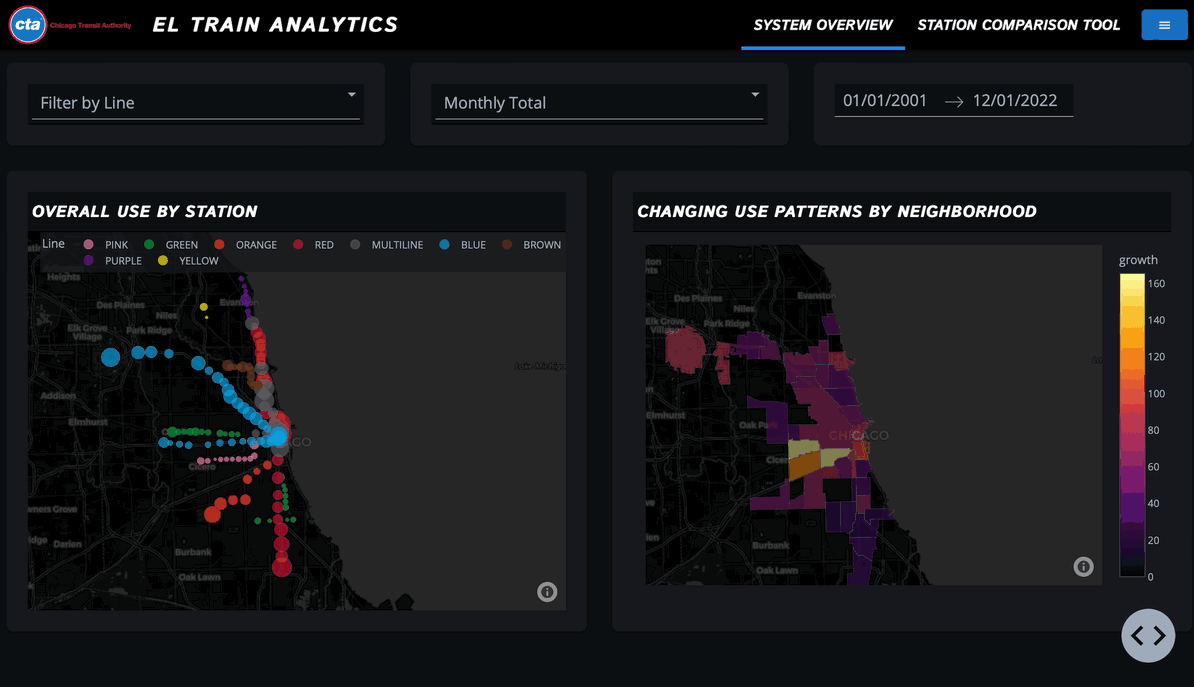Open the Monthly Total dropdown
1194x687 pixels.
click(598, 103)
